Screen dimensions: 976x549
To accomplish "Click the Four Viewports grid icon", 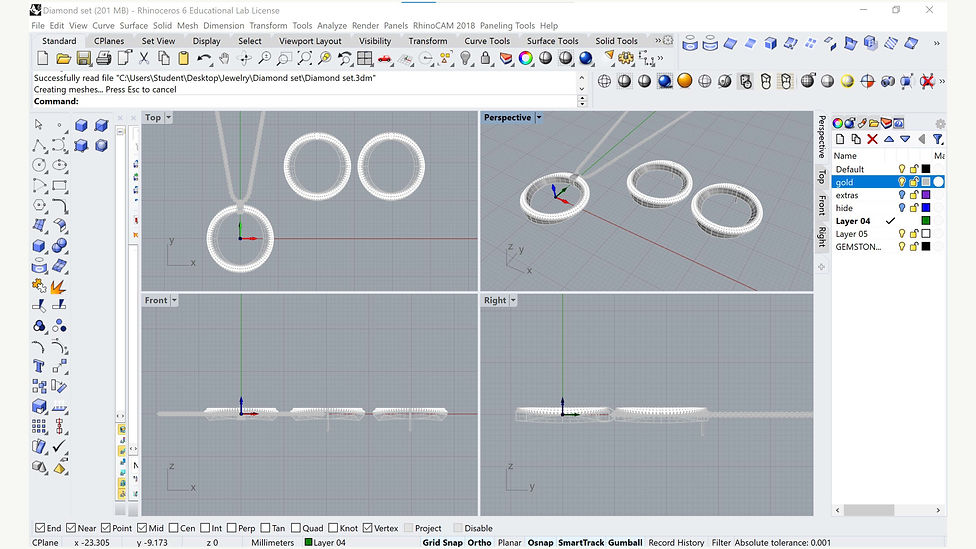I will pos(365,59).
